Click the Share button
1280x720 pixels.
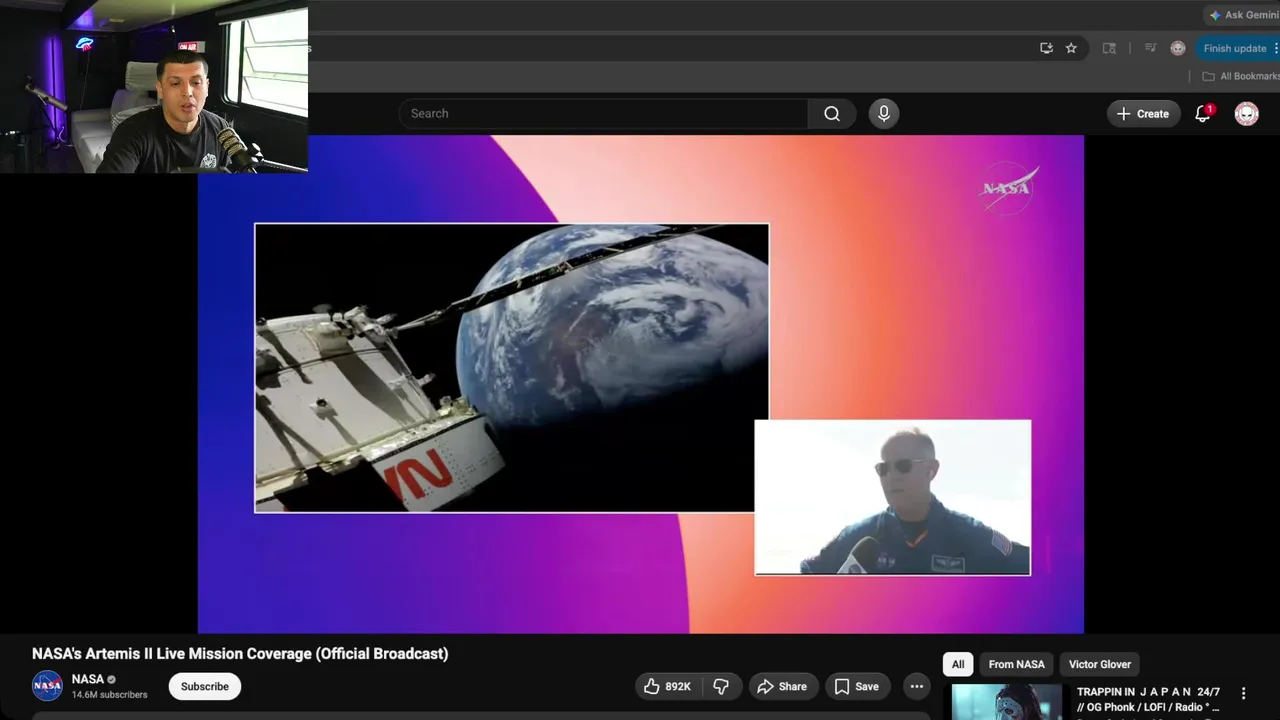(782, 686)
